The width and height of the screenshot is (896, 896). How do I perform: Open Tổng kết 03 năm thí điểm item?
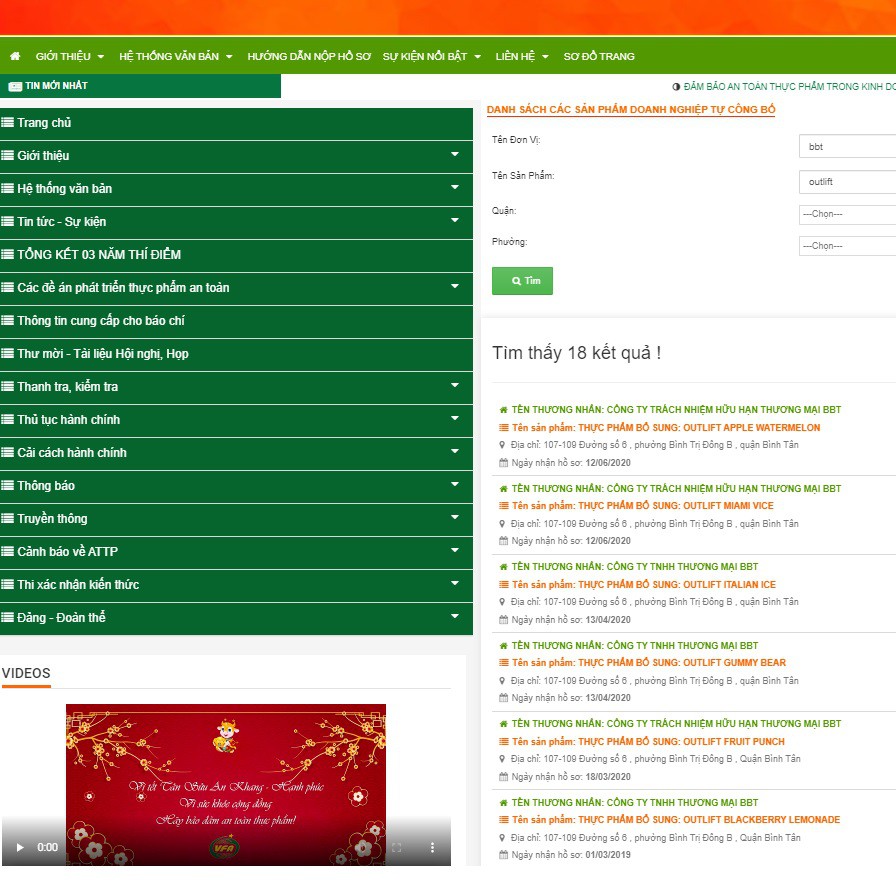(x=98, y=255)
